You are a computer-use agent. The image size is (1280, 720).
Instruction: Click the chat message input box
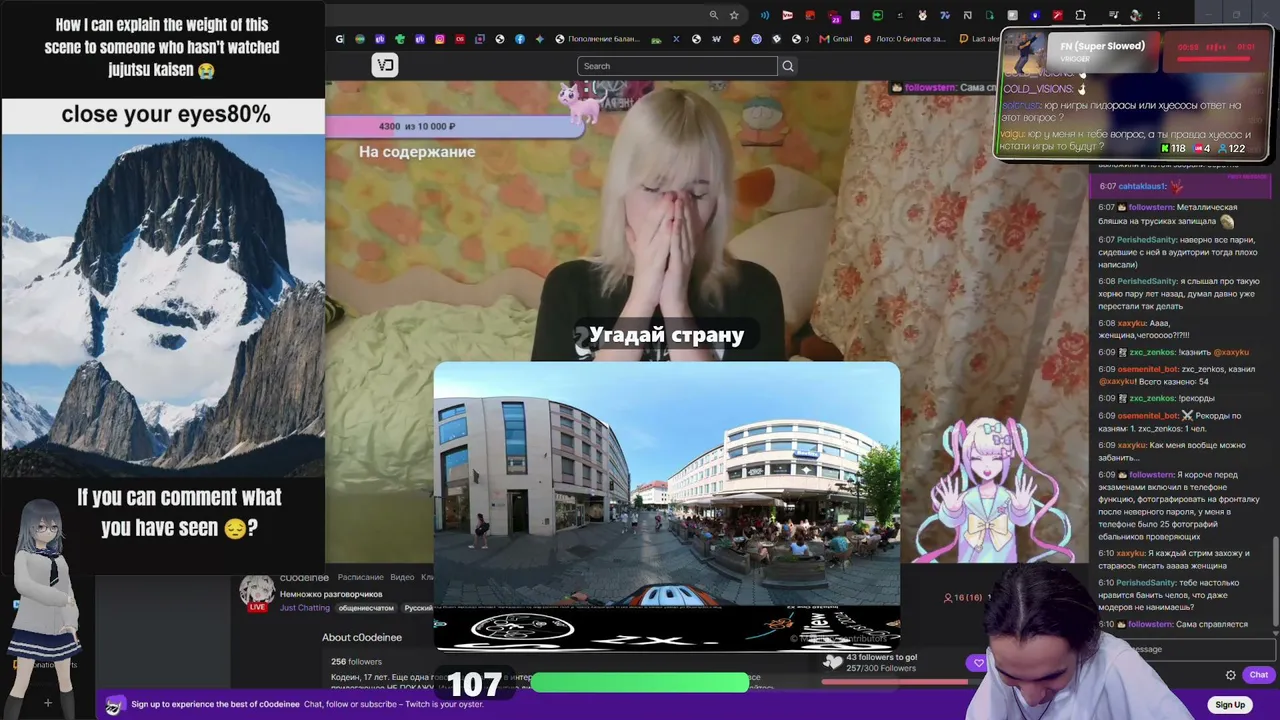(1188, 649)
